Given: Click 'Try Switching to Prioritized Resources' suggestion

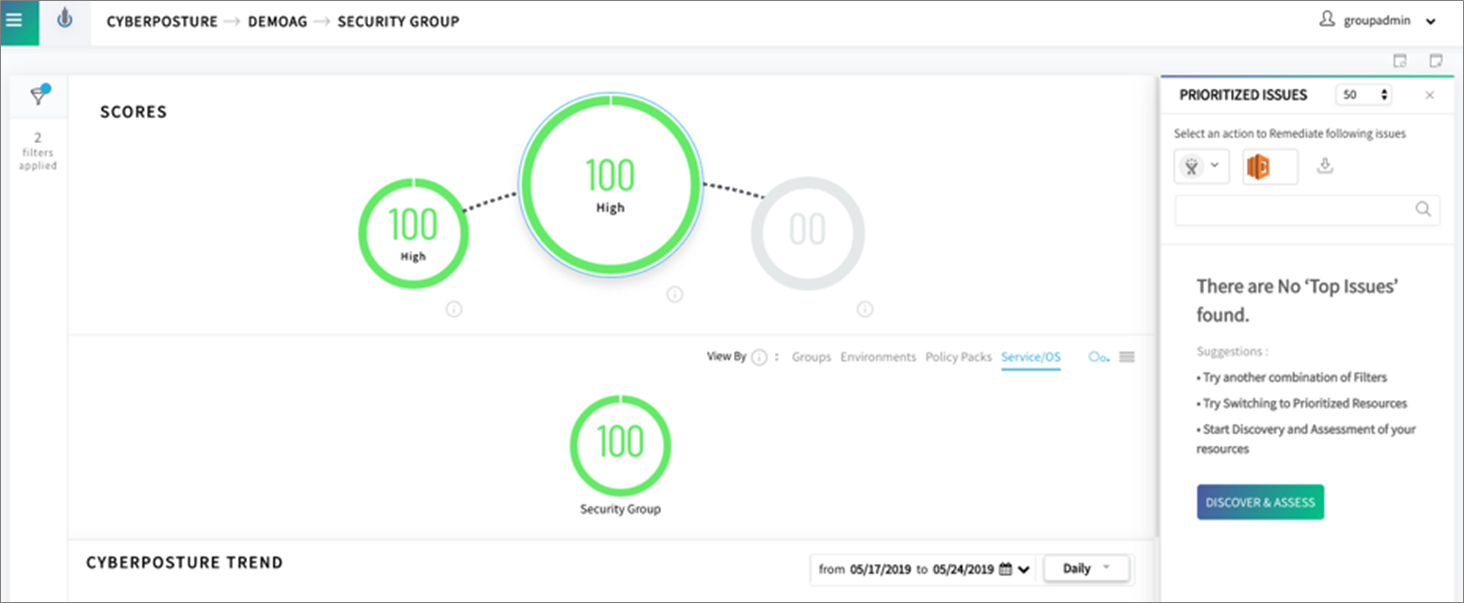Looking at the screenshot, I should tap(1302, 403).
